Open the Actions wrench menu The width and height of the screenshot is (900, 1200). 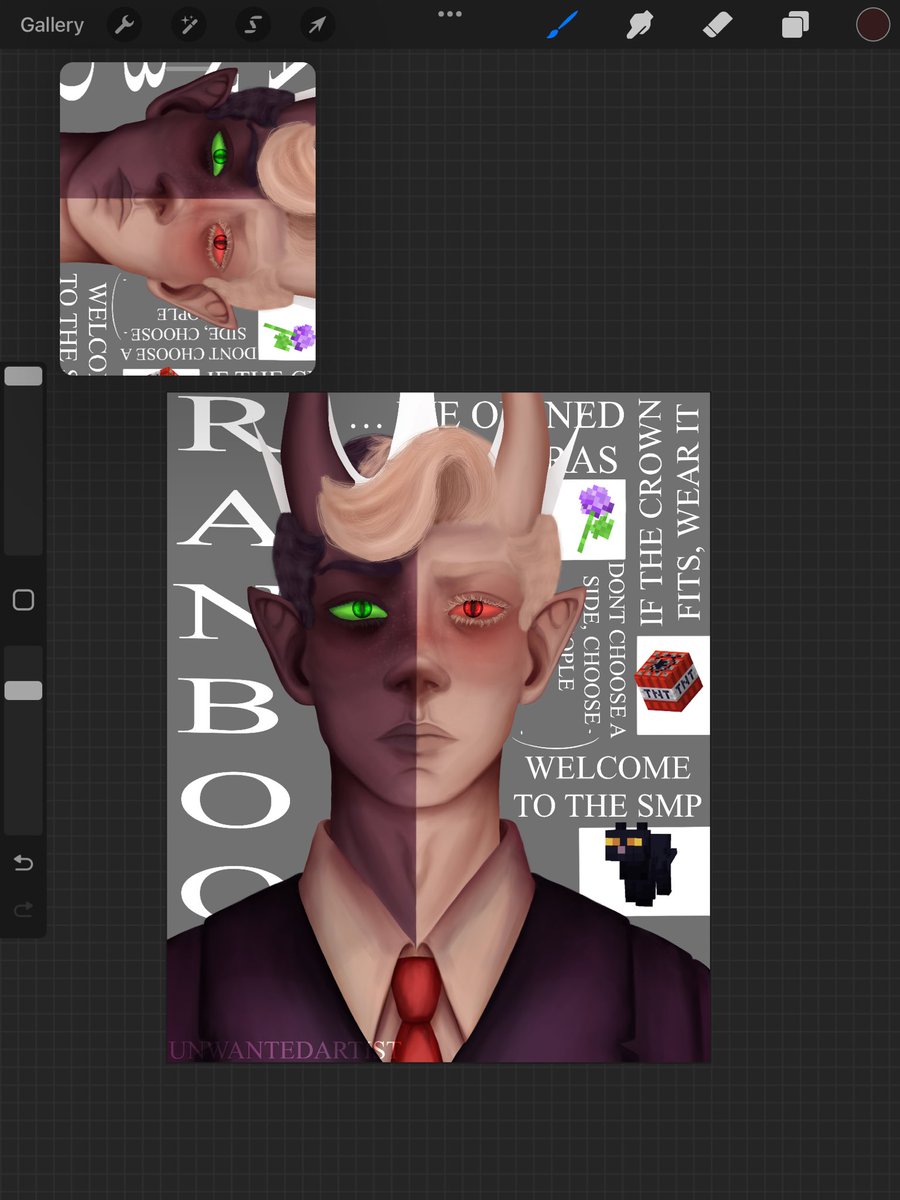(125, 25)
